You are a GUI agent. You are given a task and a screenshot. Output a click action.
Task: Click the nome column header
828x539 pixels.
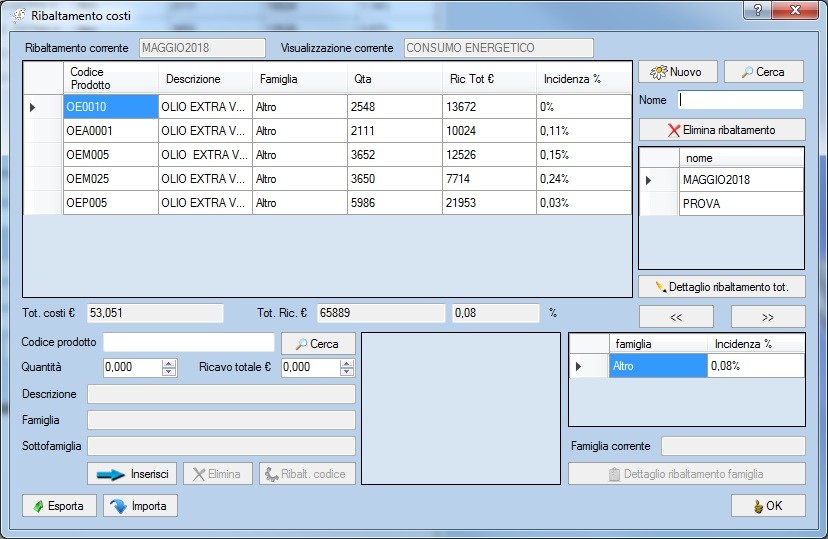click(741, 158)
